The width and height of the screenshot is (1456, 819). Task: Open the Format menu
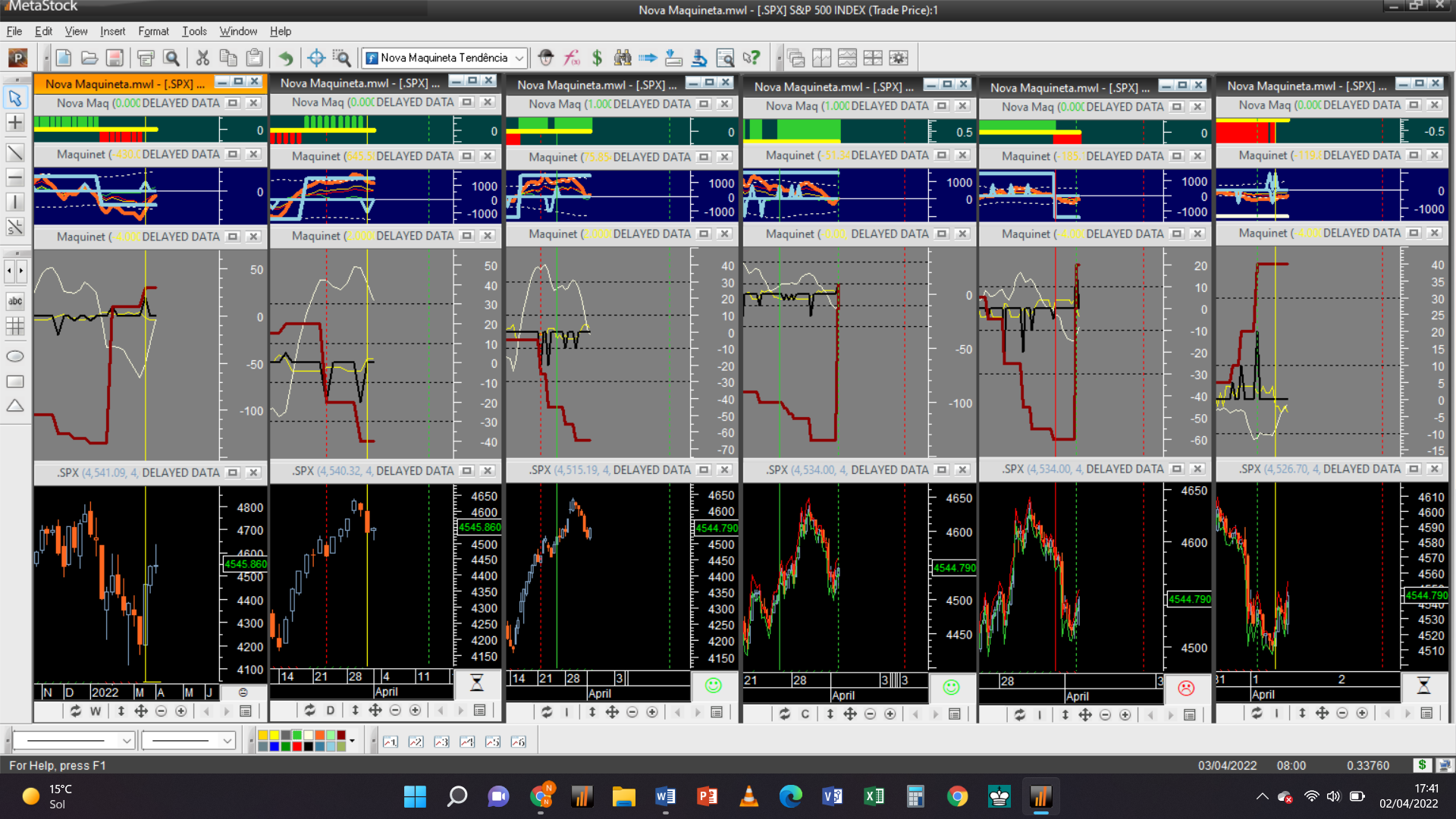[x=153, y=31]
